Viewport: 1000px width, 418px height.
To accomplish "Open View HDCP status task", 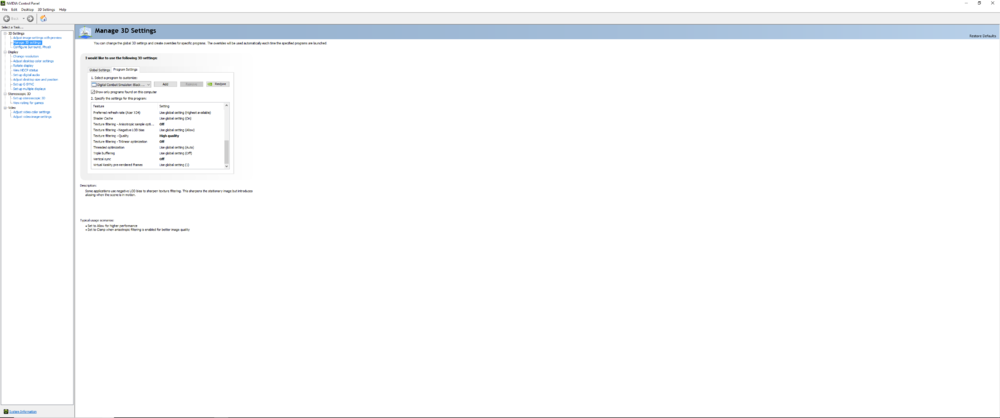I will click(26, 70).
